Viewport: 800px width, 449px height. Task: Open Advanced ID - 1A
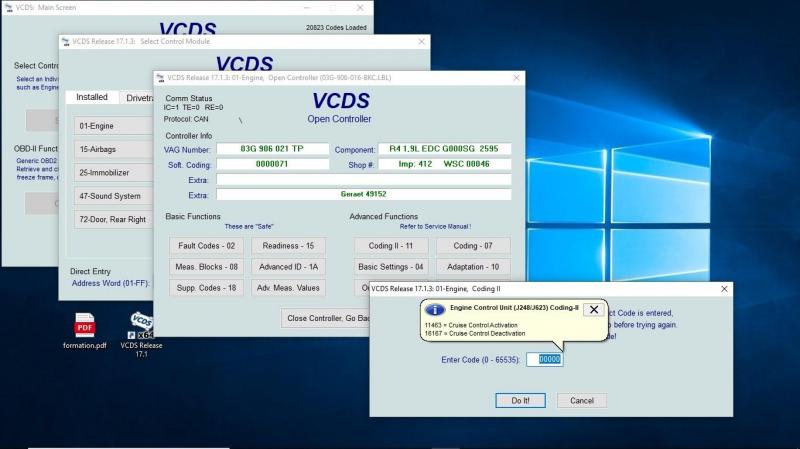(x=288, y=267)
